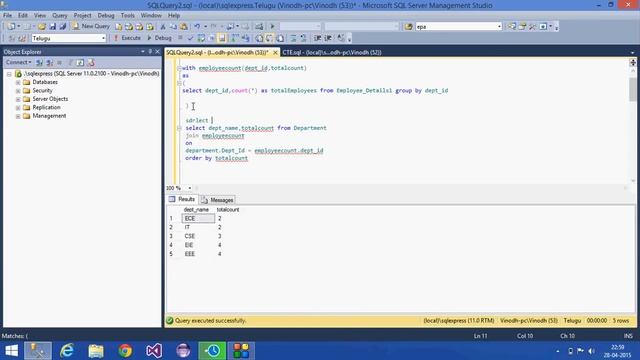Click the Filter icon in Object Explorer toolbar
Image resolution: width=640 pixels, height=360 pixels.
click(x=70, y=62)
